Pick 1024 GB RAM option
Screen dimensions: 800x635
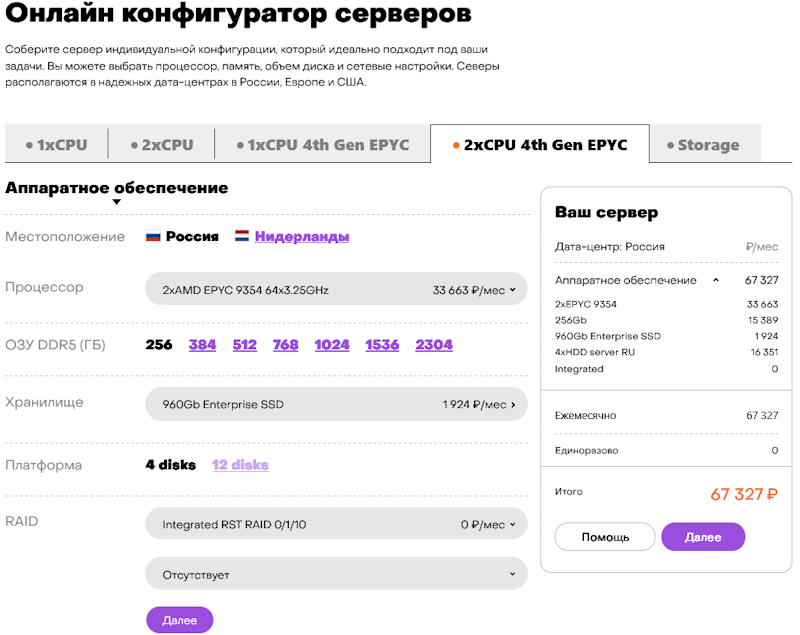coord(331,345)
